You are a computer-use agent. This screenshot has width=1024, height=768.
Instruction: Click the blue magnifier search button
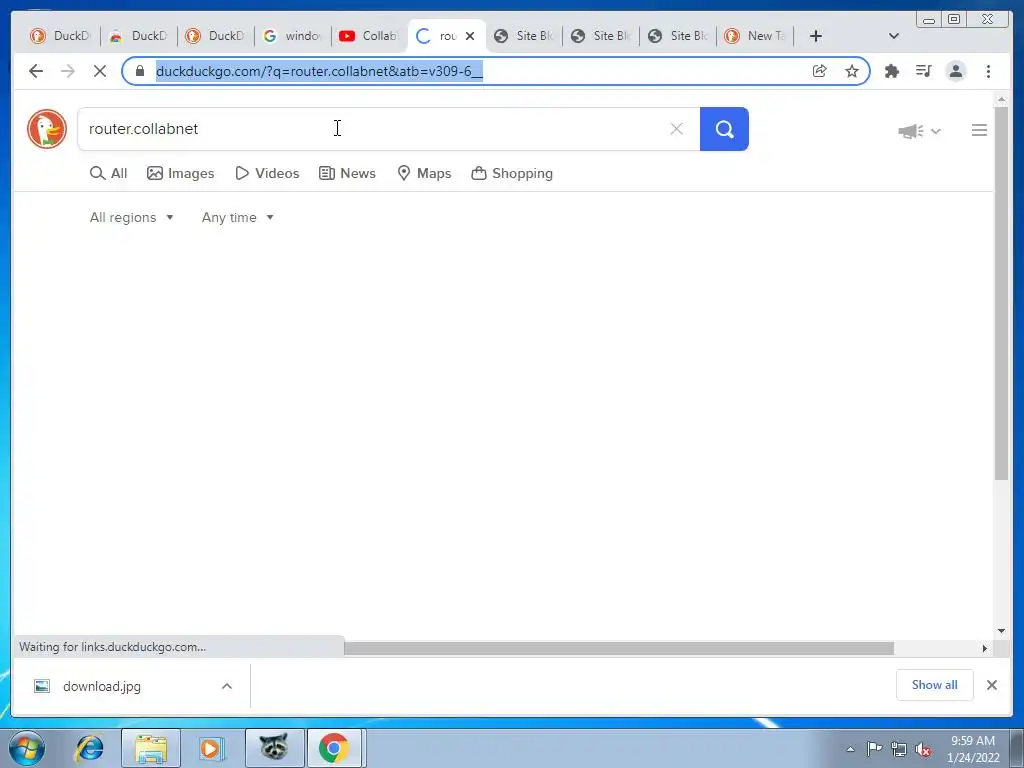point(724,129)
